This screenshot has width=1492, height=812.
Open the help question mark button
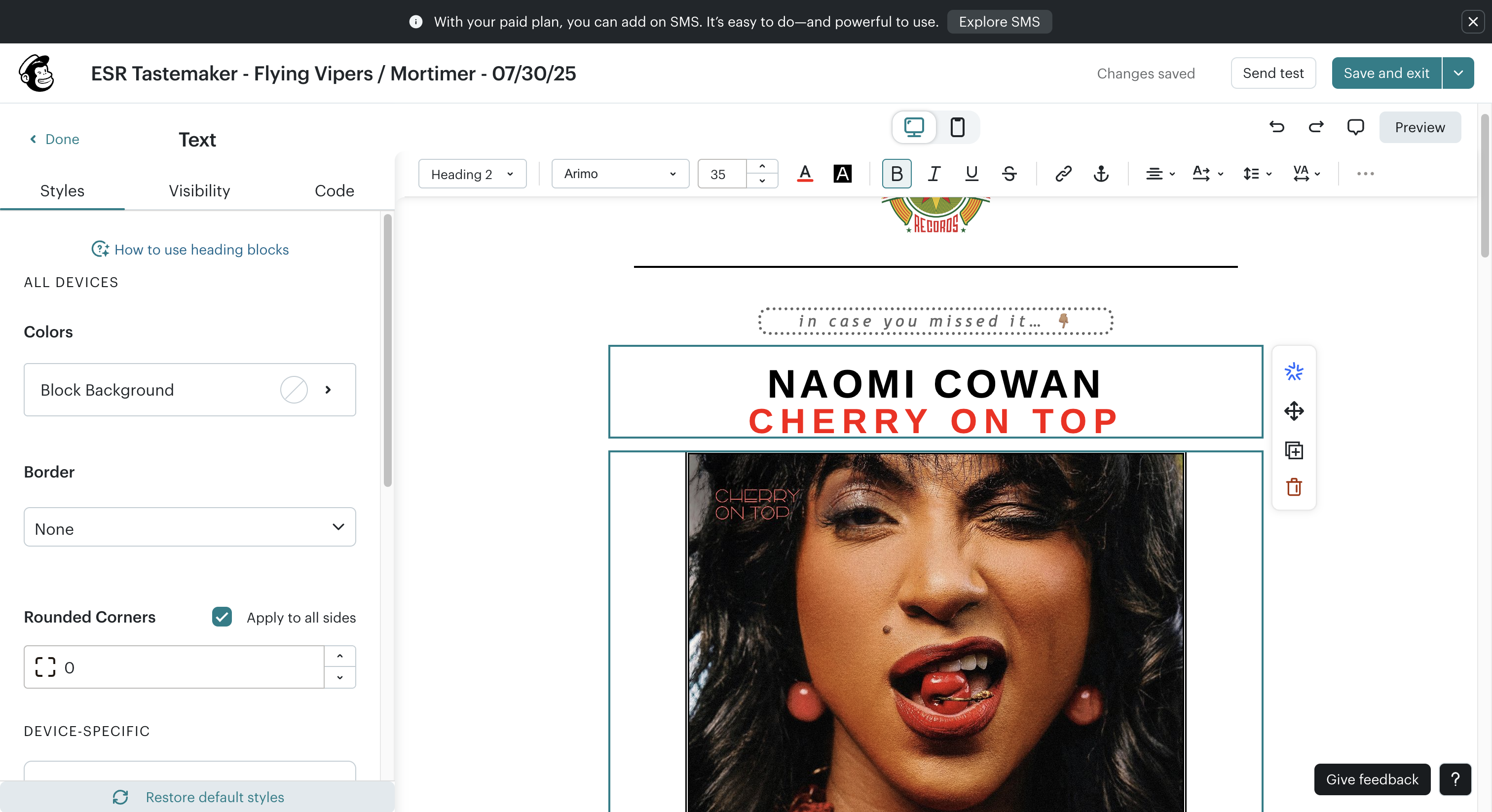point(1455,779)
